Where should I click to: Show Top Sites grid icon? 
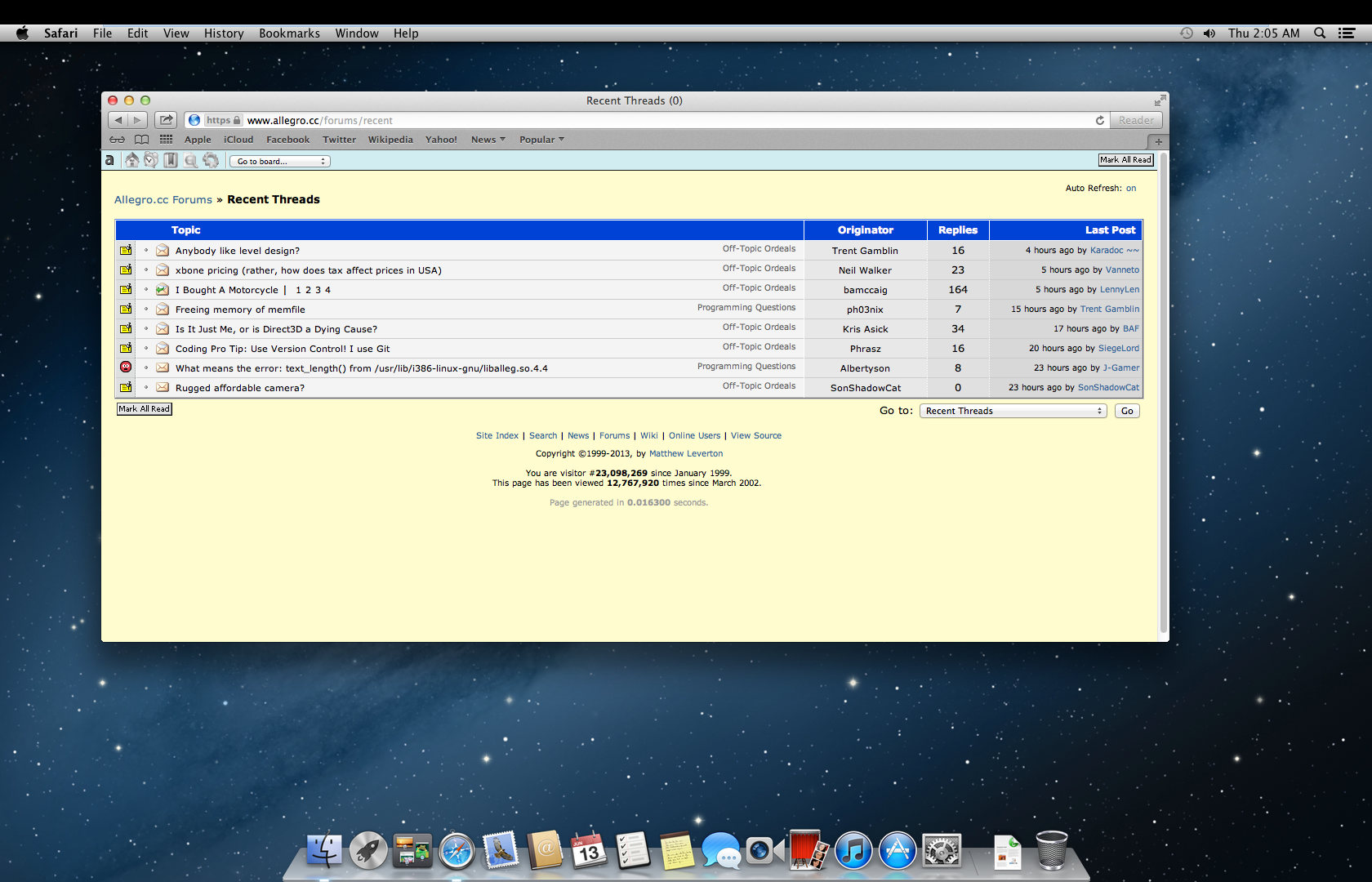click(166, 140)
